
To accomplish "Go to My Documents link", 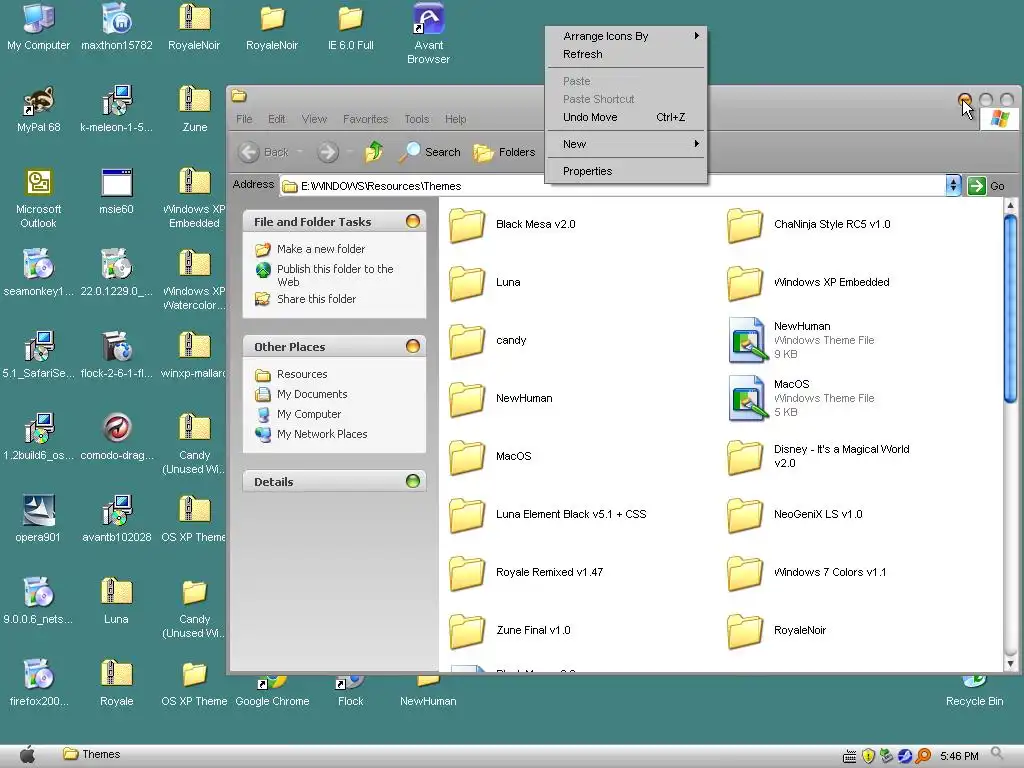I will click(301, 394).
